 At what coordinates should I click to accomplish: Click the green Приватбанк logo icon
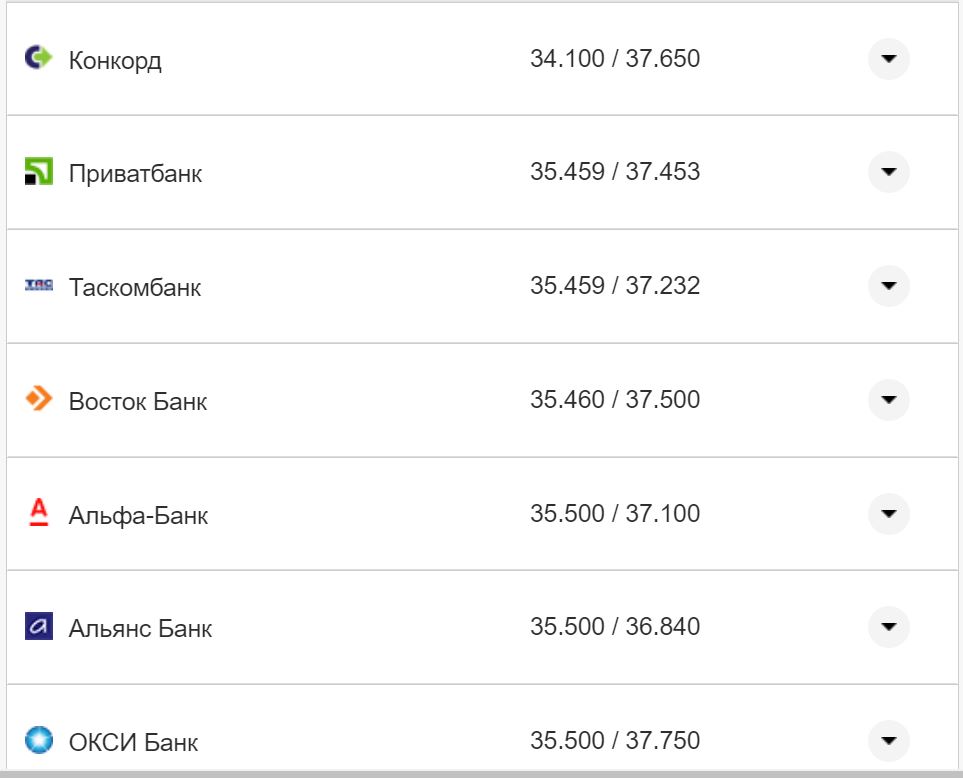click(38, 171)
